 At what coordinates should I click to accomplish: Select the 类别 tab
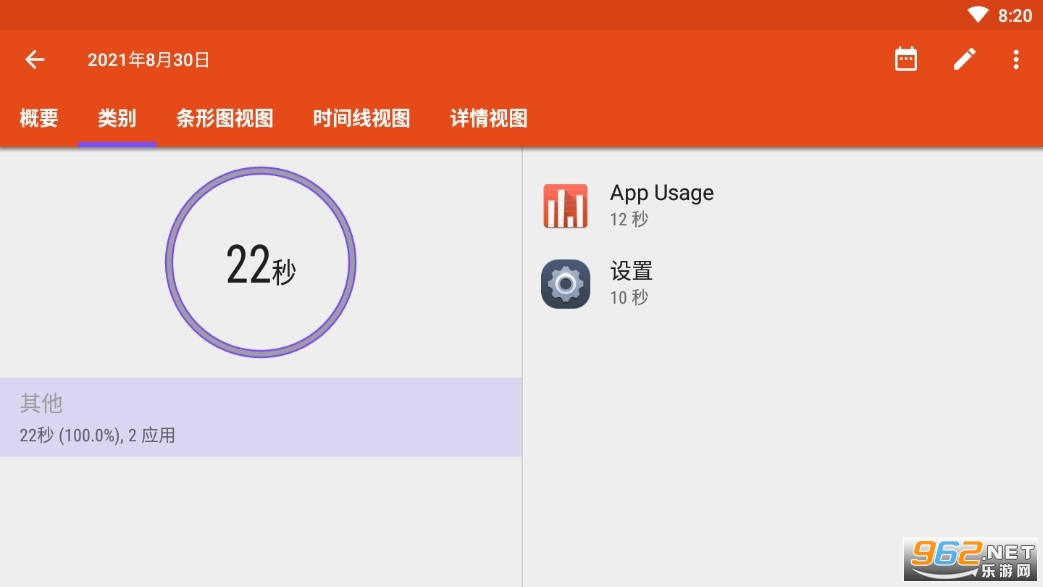[x=117, y=119]
